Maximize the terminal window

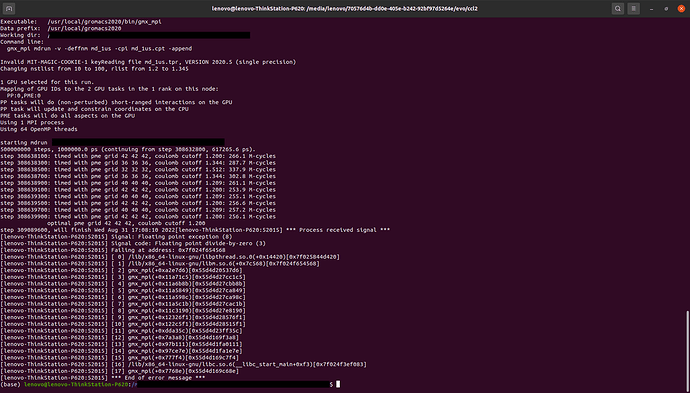666,8
